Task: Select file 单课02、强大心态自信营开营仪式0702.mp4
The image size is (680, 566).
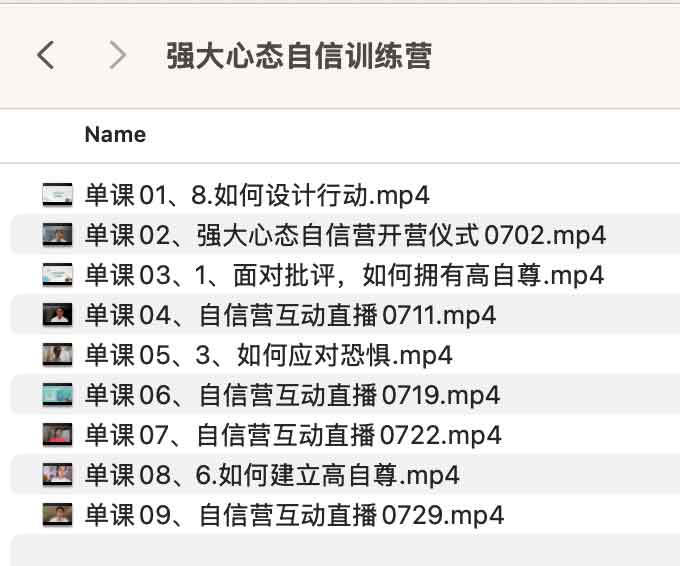Action: pos(345,235)
